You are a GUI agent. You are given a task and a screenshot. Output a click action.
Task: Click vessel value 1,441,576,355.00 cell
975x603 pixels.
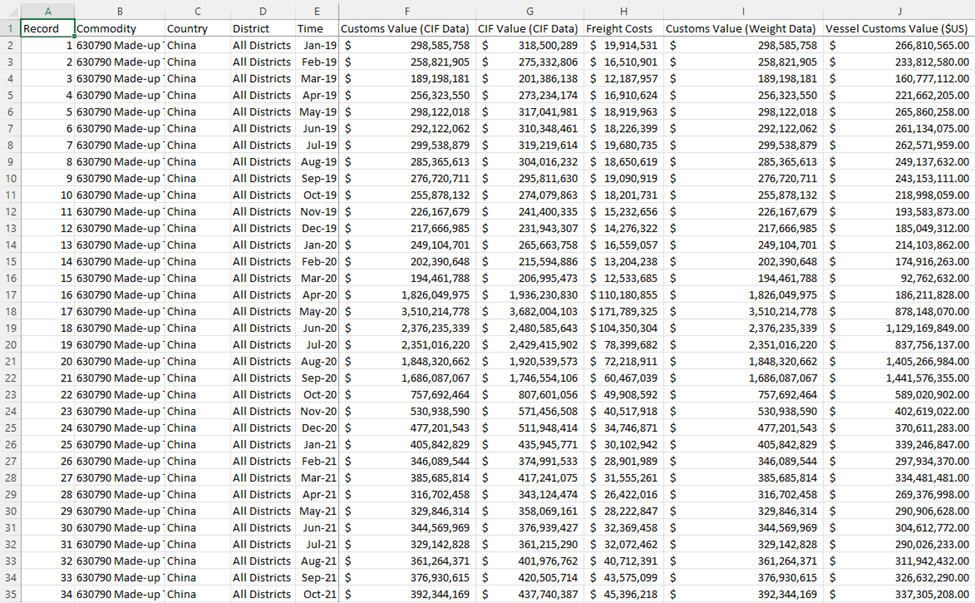tap(899, 378)
